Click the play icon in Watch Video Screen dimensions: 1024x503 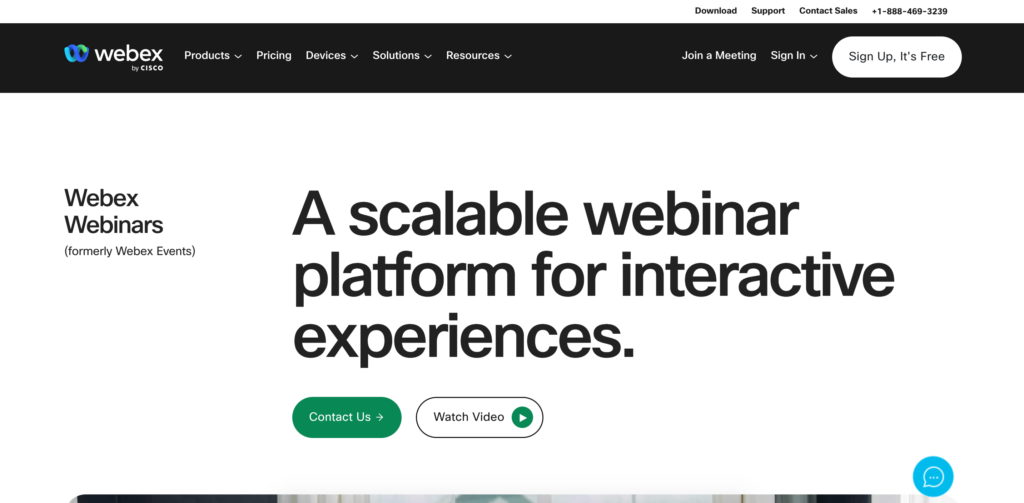point(522,417)
